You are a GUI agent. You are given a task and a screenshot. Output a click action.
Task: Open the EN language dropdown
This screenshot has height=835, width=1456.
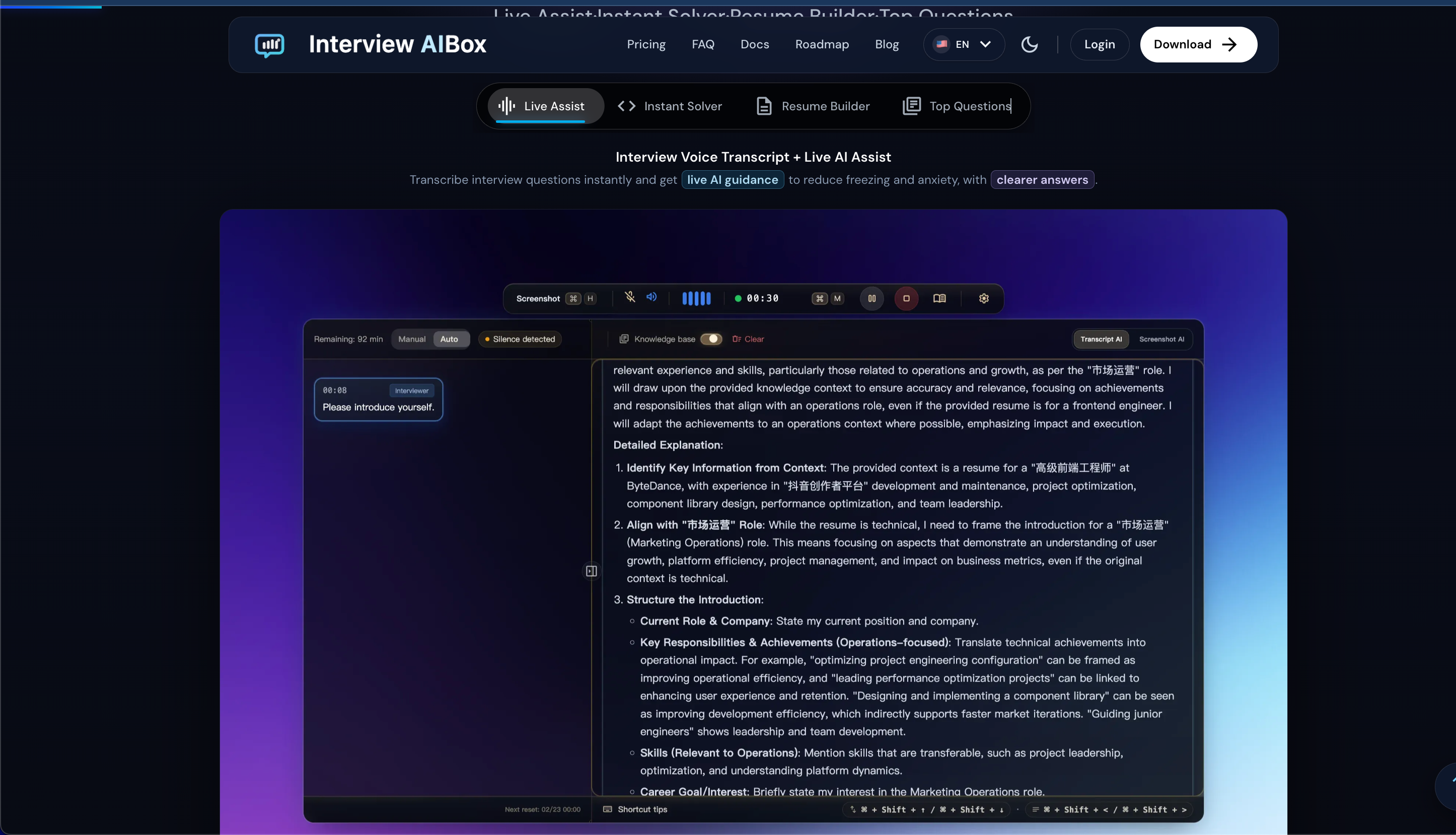click(x=964, y=45)
